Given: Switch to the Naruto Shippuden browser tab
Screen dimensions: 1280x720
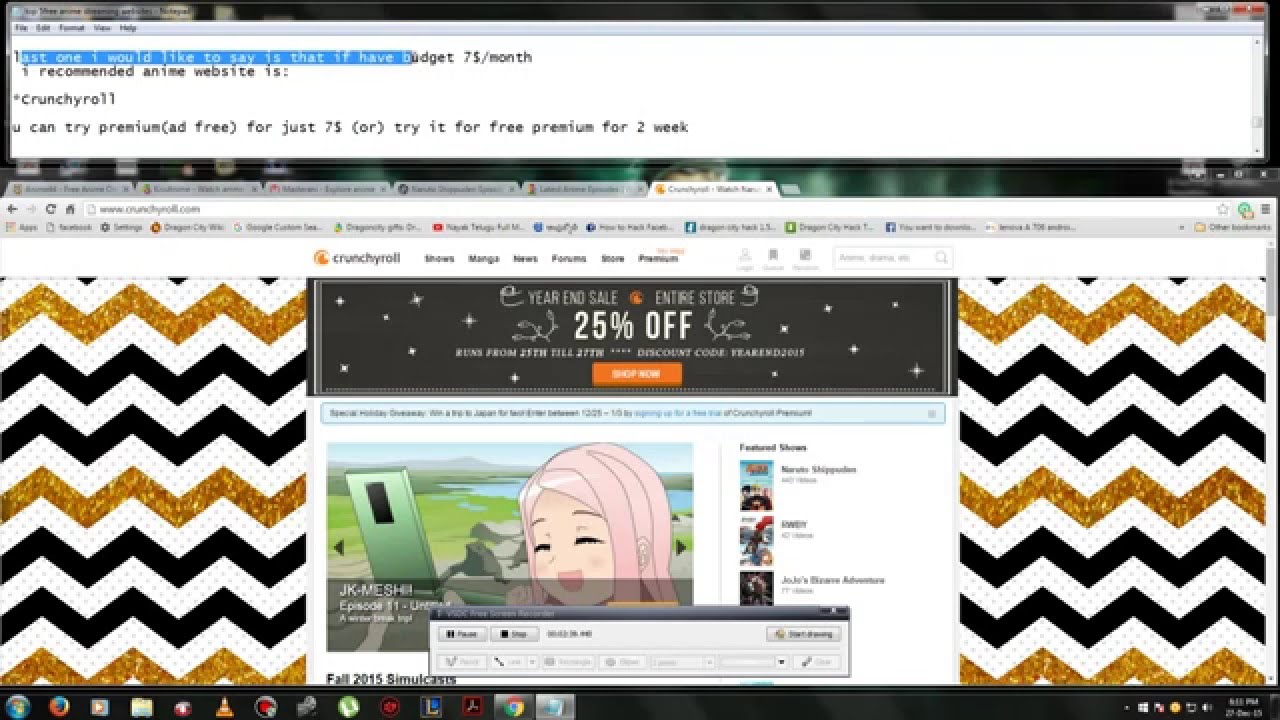Looking at the screenshot, I should 456,188.
